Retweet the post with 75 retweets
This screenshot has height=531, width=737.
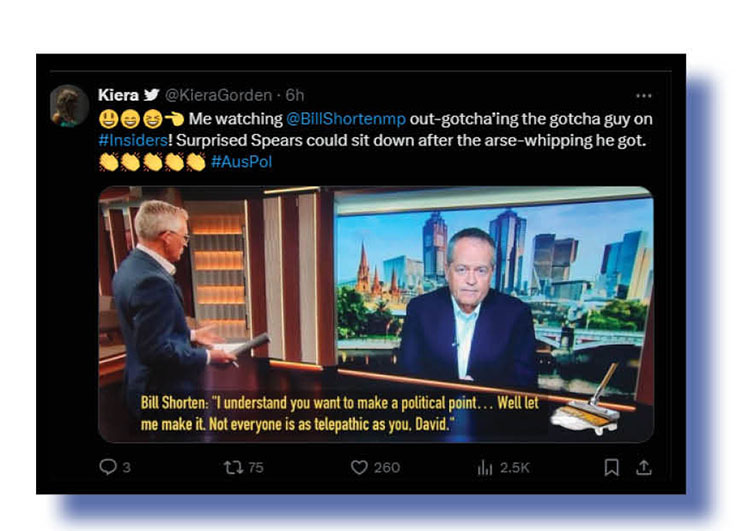point(233,467)
